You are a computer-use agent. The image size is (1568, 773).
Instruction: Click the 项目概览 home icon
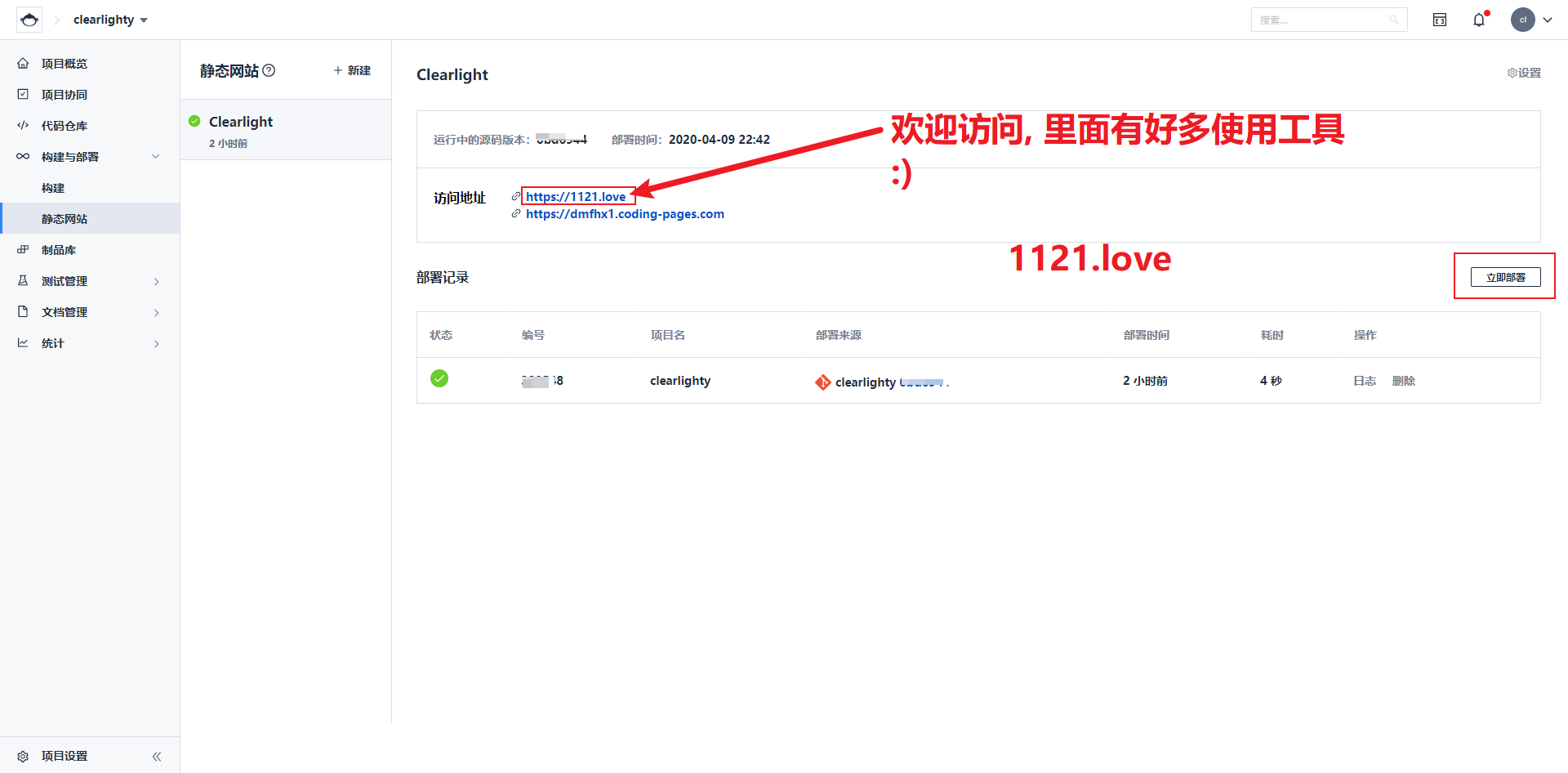(x=23, y=63)
